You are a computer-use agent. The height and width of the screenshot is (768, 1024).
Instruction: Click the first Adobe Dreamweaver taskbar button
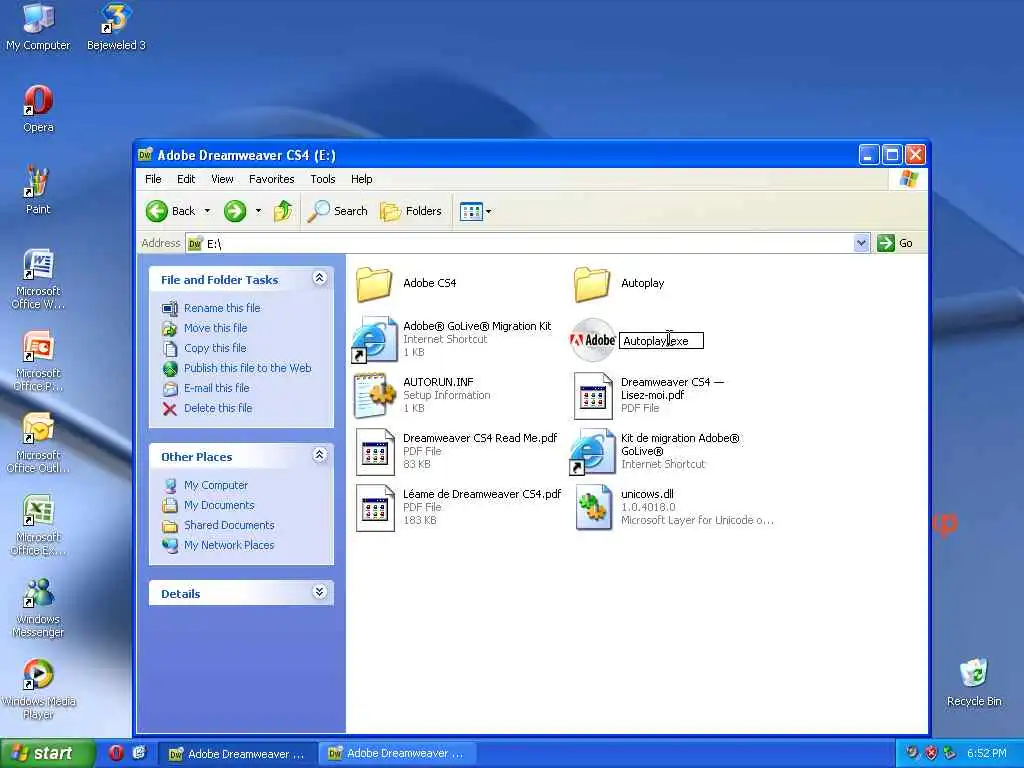tap(237, 754)
